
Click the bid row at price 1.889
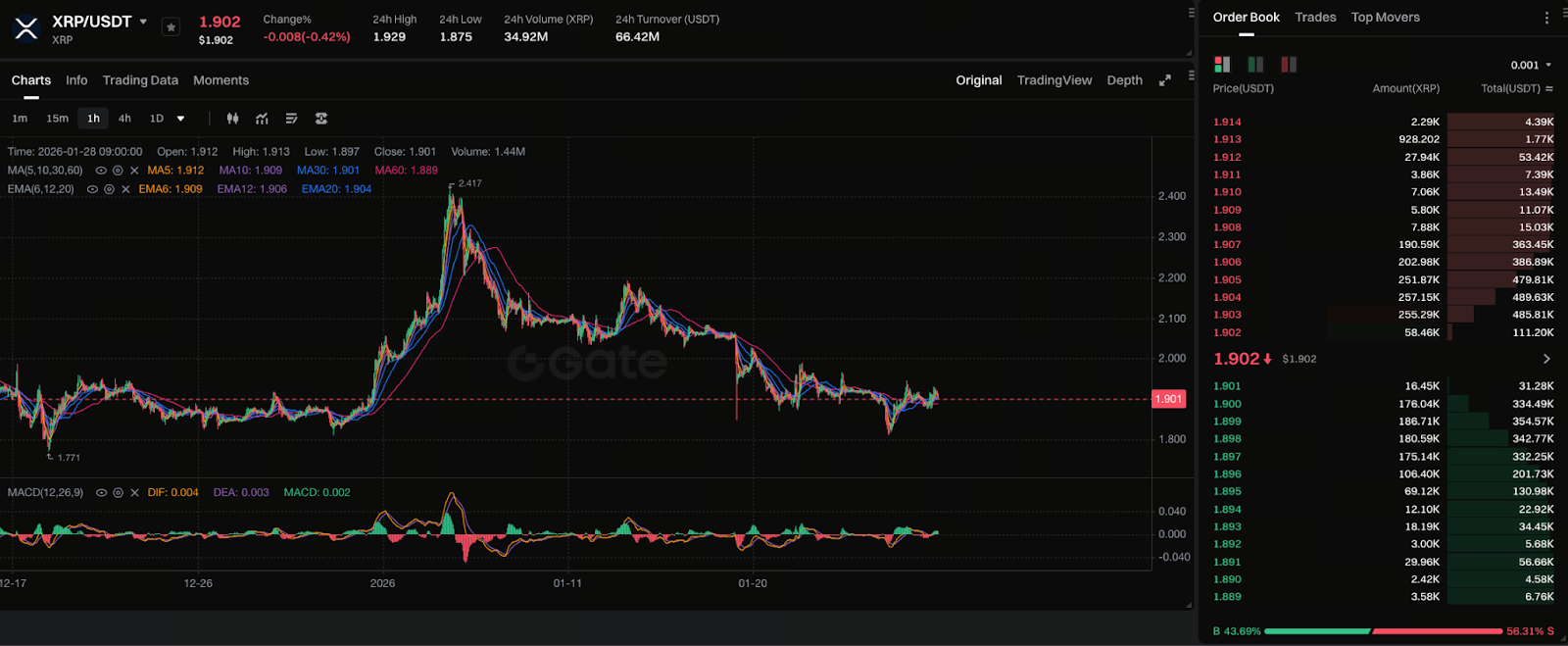pos(1383,596)
